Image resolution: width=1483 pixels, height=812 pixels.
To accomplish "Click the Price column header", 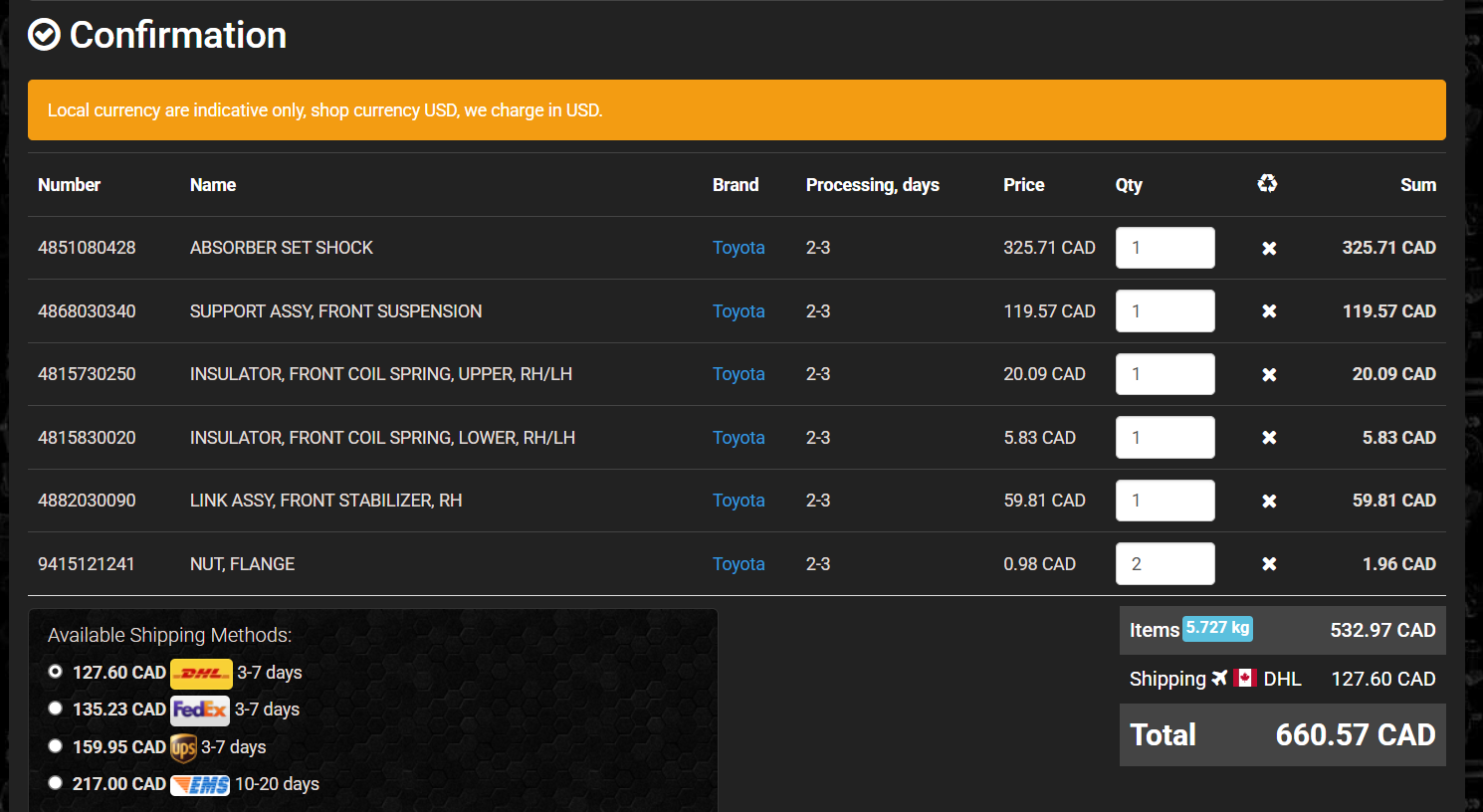I will coord(1024,185).
